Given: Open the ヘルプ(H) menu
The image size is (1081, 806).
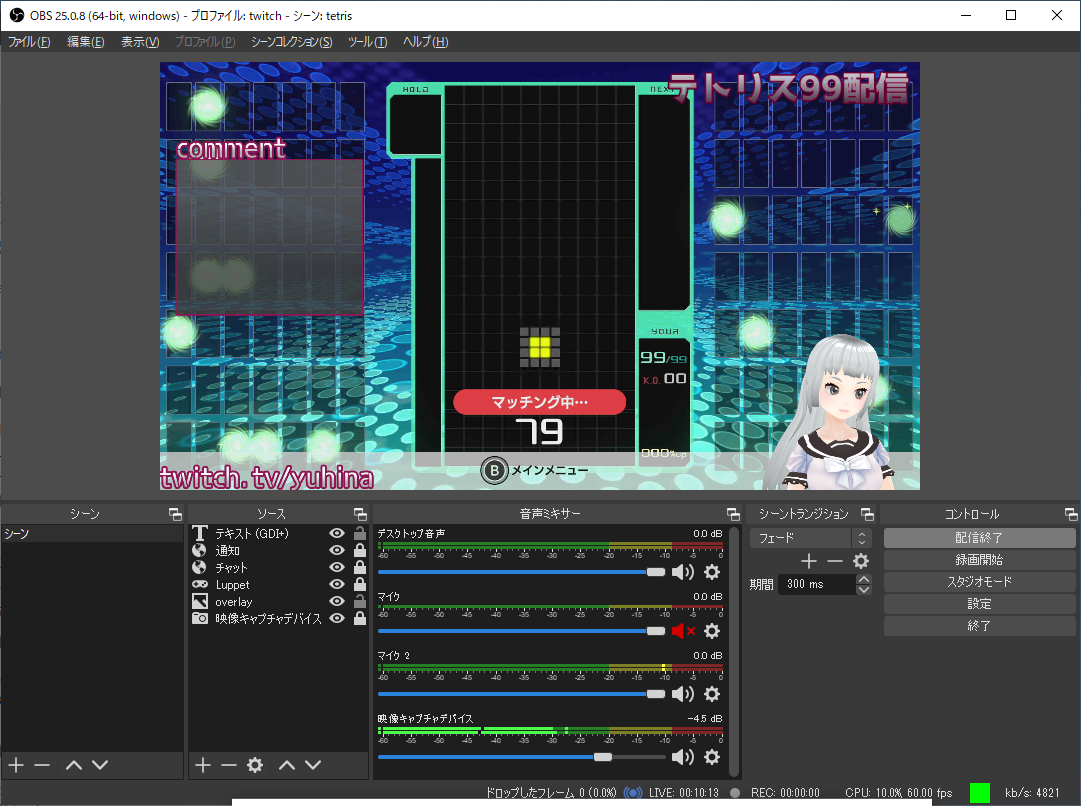Looking at the screenshot, I should point(425,42).
